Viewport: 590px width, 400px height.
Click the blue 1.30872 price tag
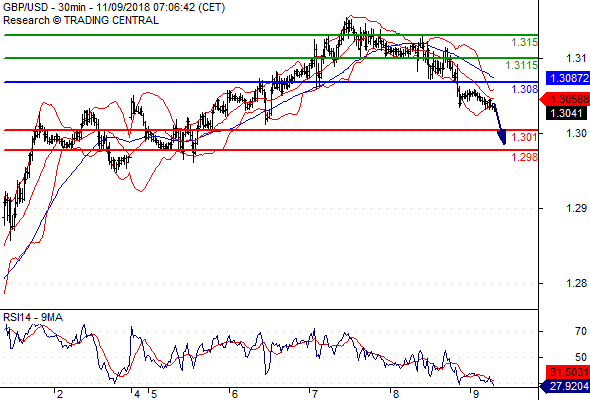(567, 78)
